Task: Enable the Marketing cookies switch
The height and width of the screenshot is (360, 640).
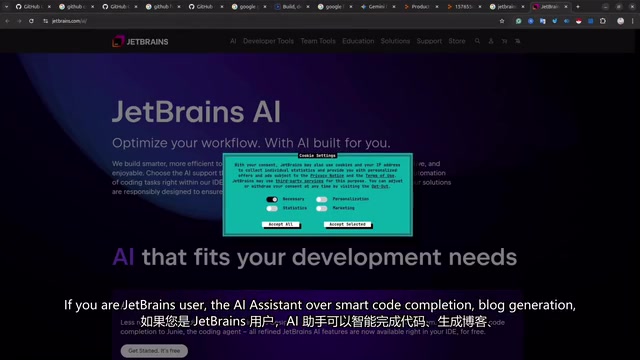Action: pyautogui.click(x=322, y=208)
